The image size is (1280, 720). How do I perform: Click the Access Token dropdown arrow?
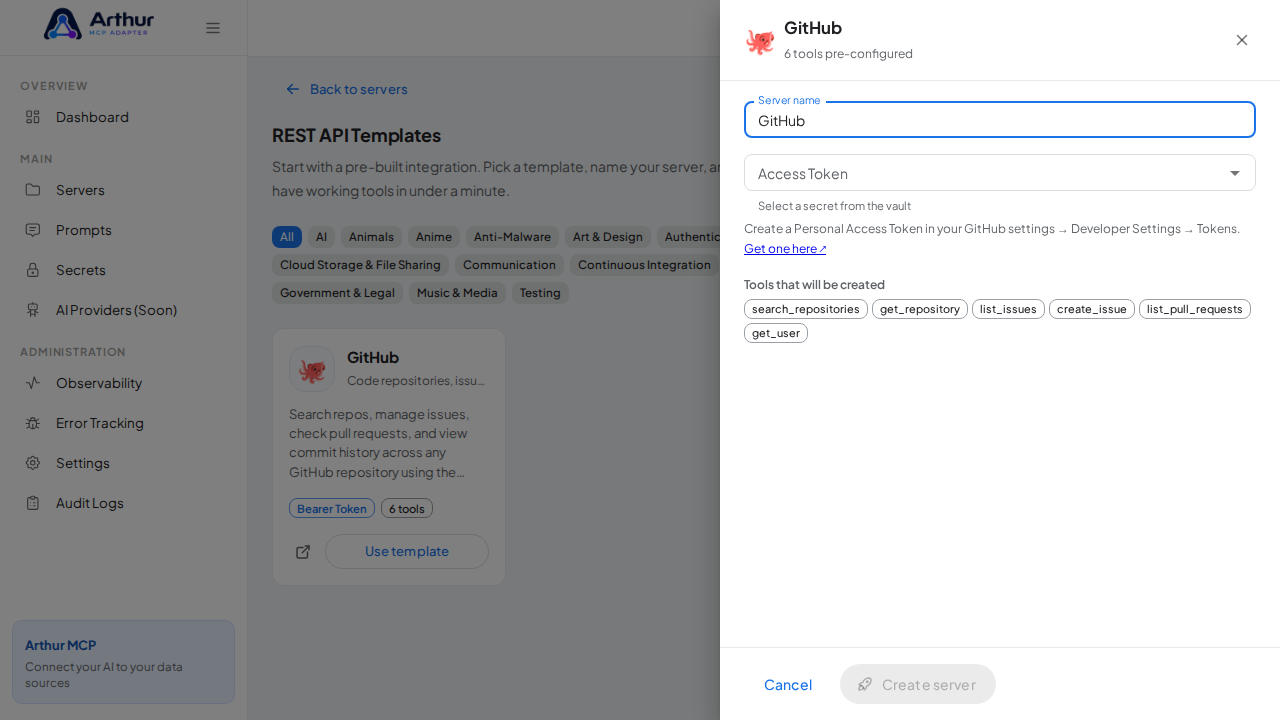coord(1235,173)
